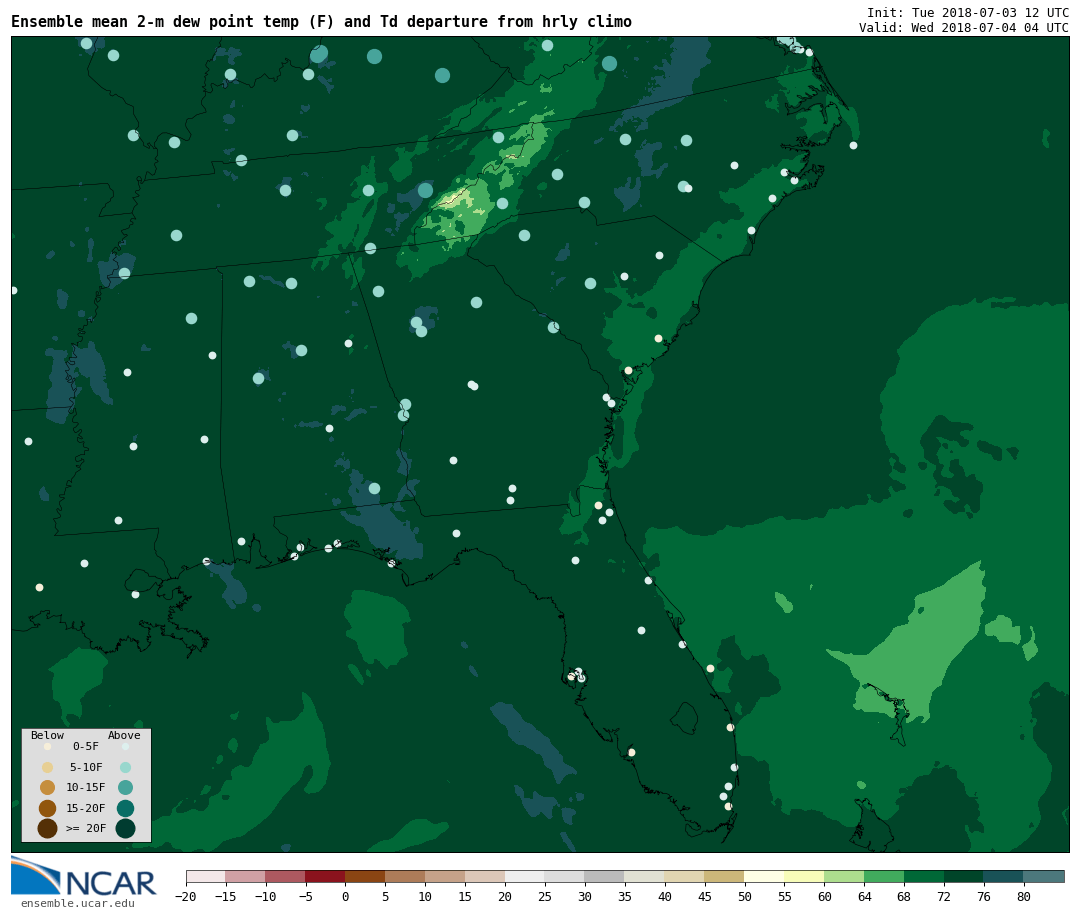Click the 'Above' legend heading
Image resolution: width=1080 pixels, height=915 pixels.
[x=124, y=735]
